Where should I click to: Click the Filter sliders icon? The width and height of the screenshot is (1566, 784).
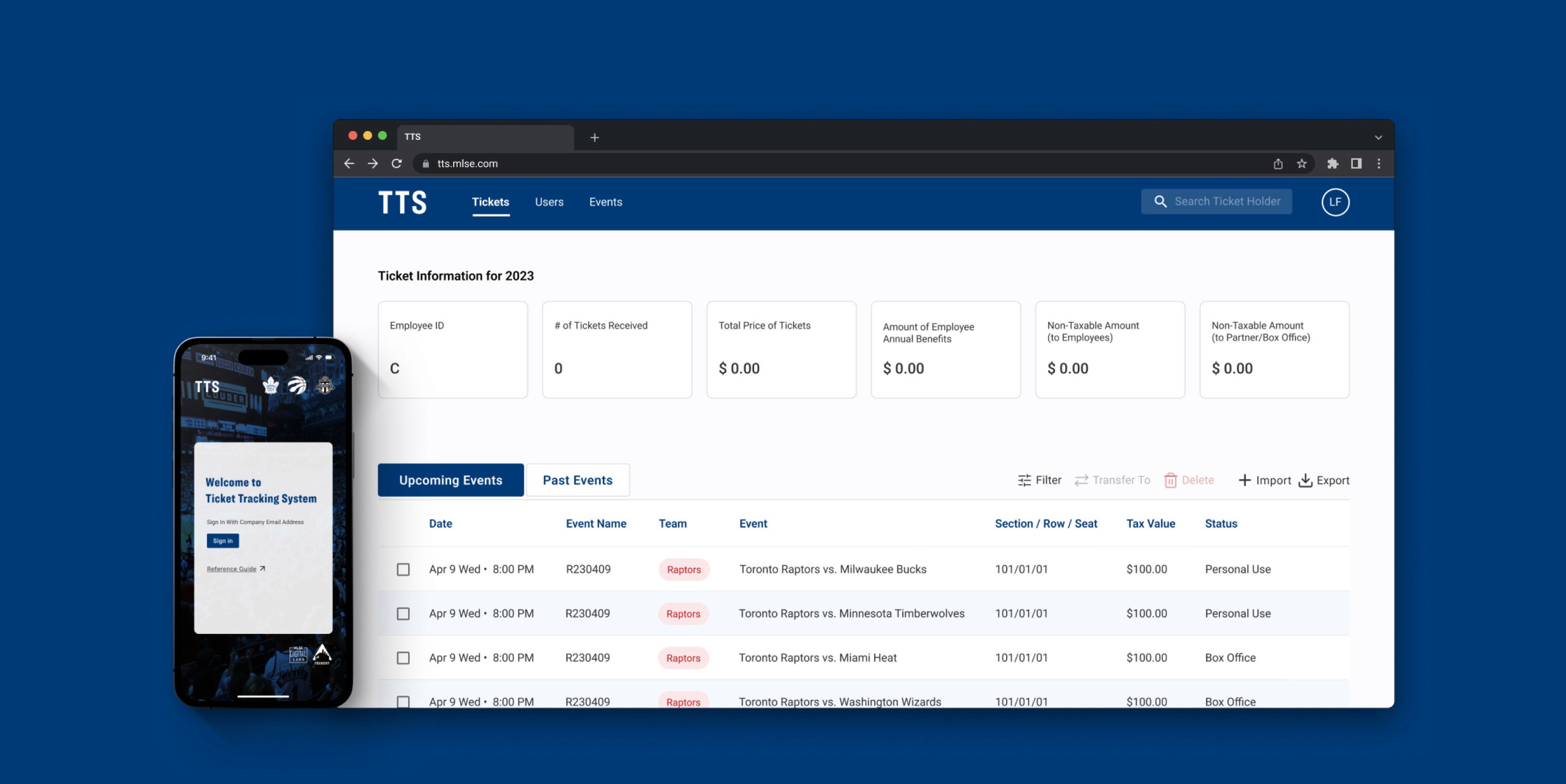[x=1024, y=480]
